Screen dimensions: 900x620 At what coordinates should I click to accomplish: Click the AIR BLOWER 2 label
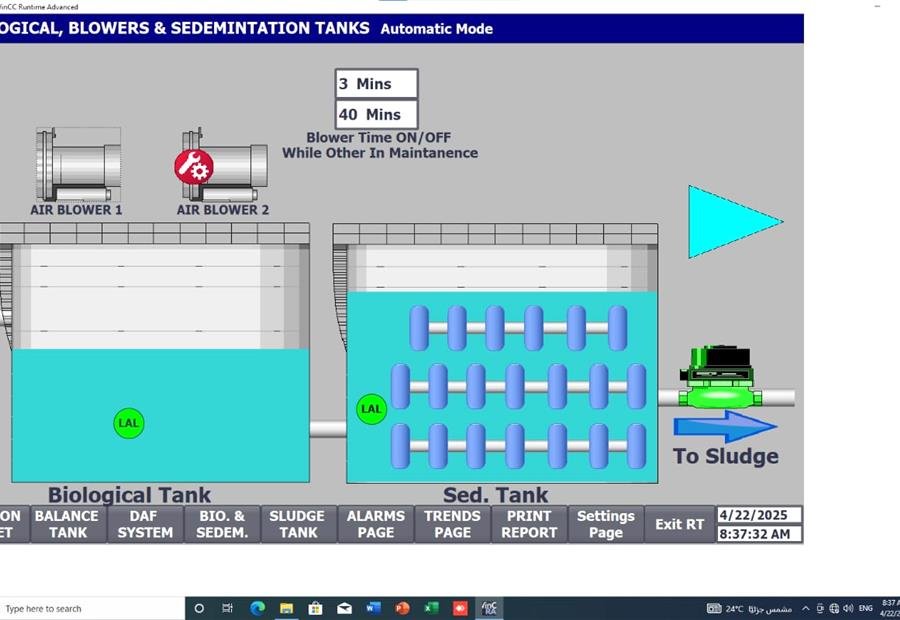tap(223, 210)
